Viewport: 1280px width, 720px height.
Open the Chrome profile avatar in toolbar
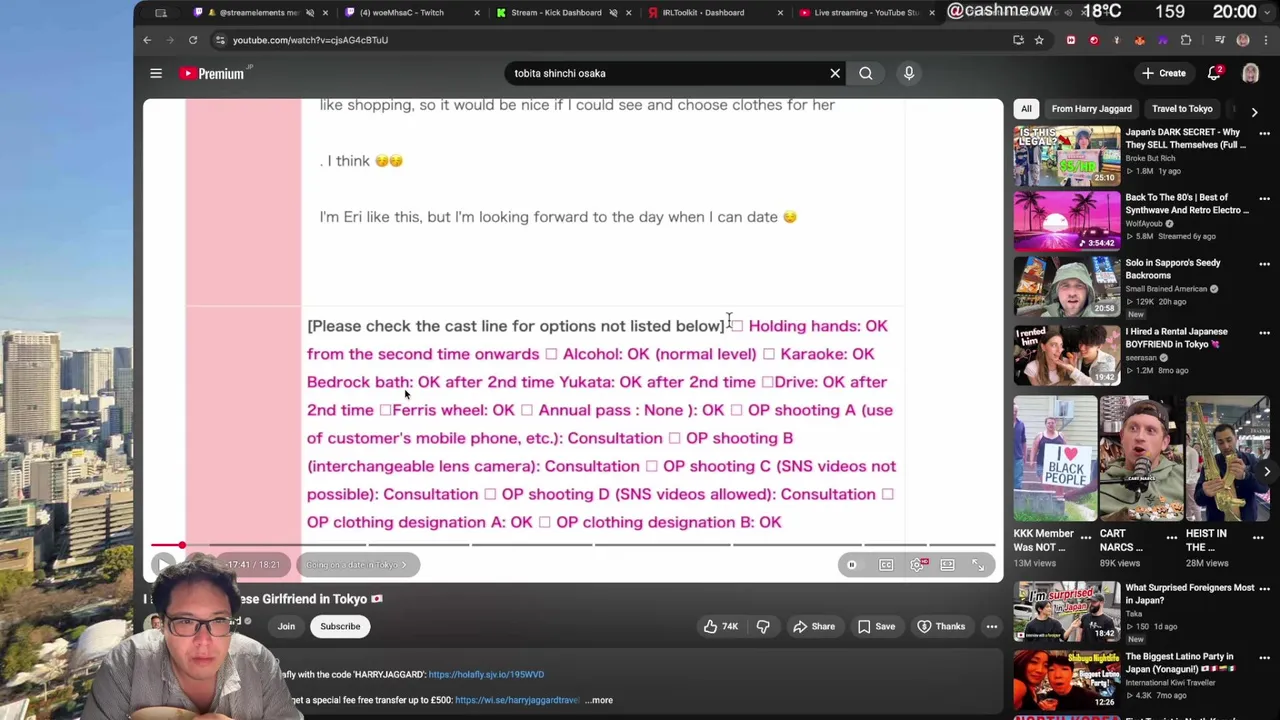click(1243, 40)
